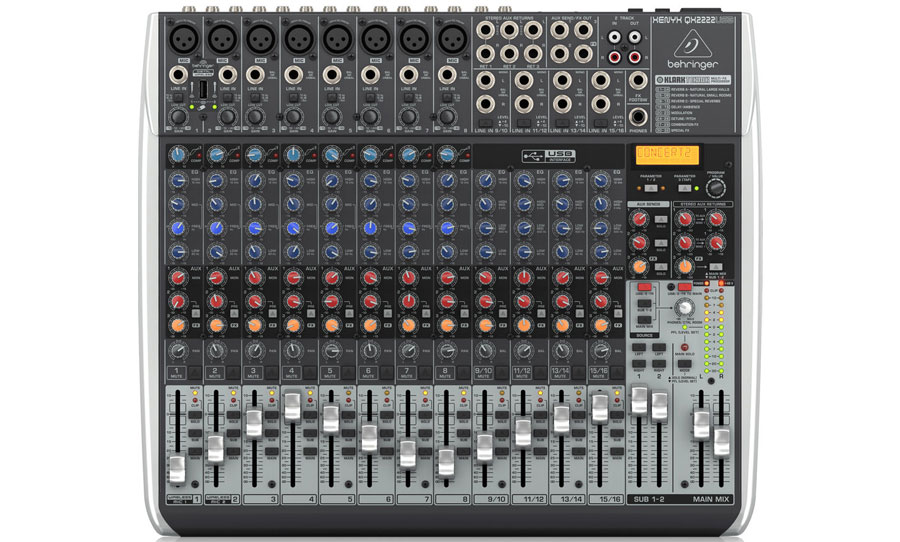Click the channel 1 fader handle

click(x=177, y=468)
